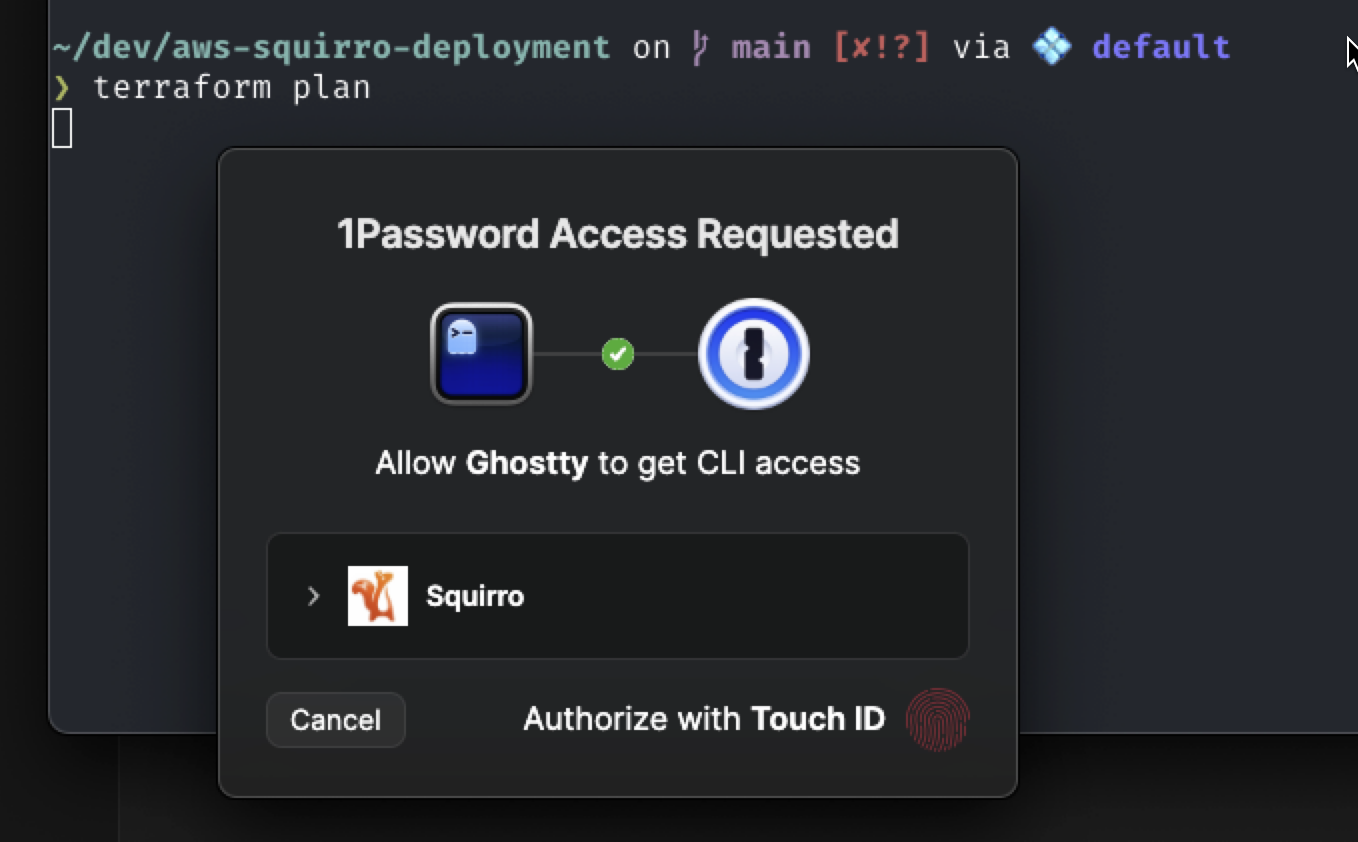Click the main branch name in prompt

[770, 47]
